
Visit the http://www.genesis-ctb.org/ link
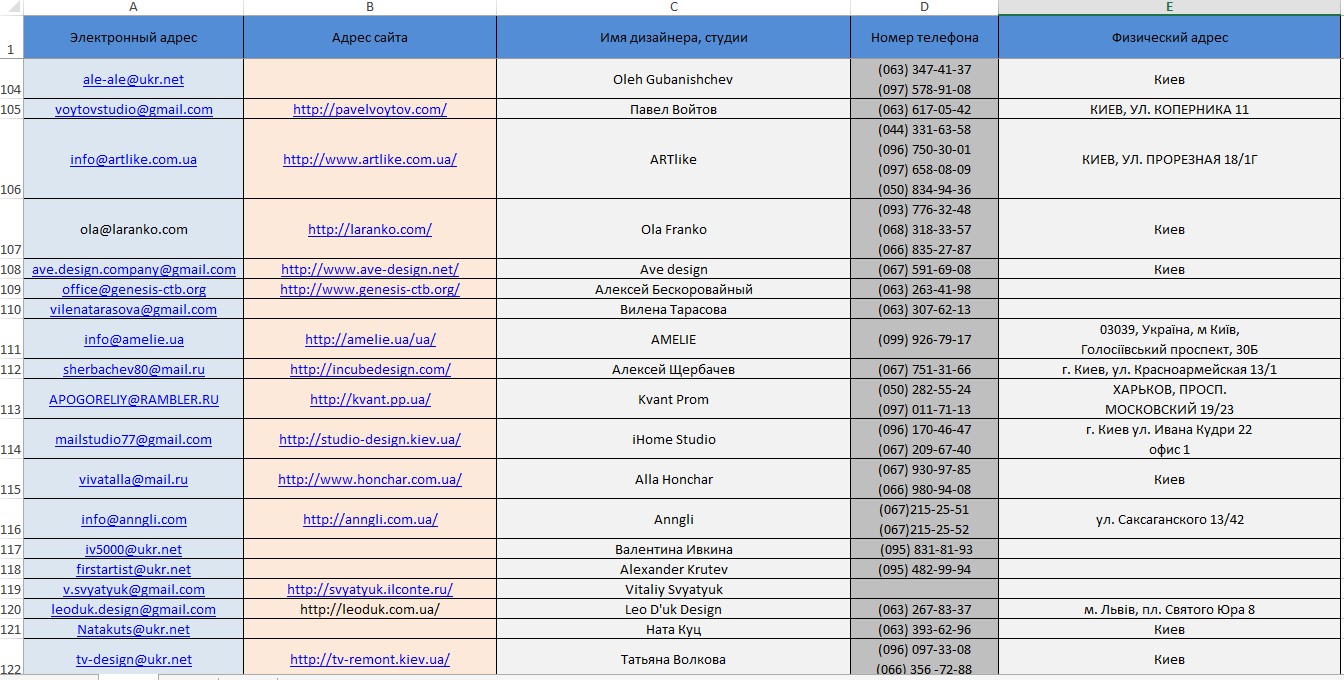[370, 290]
